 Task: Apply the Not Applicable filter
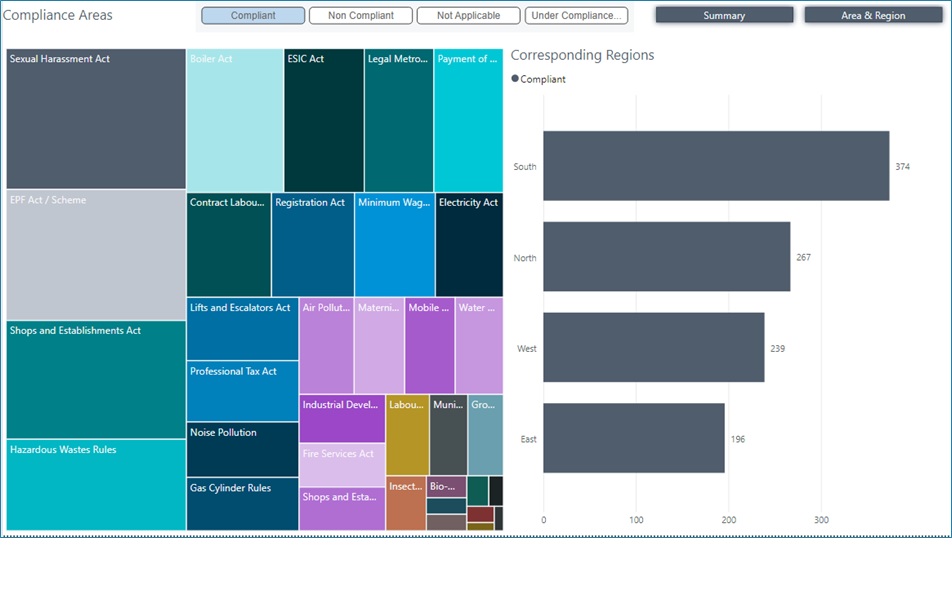click(x=467, y=15)
